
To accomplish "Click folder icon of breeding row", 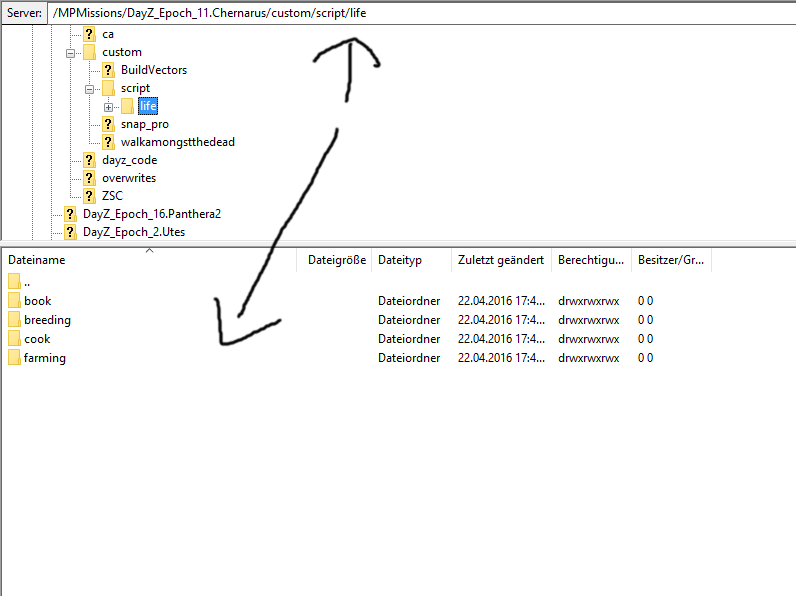I will [14, 320].
